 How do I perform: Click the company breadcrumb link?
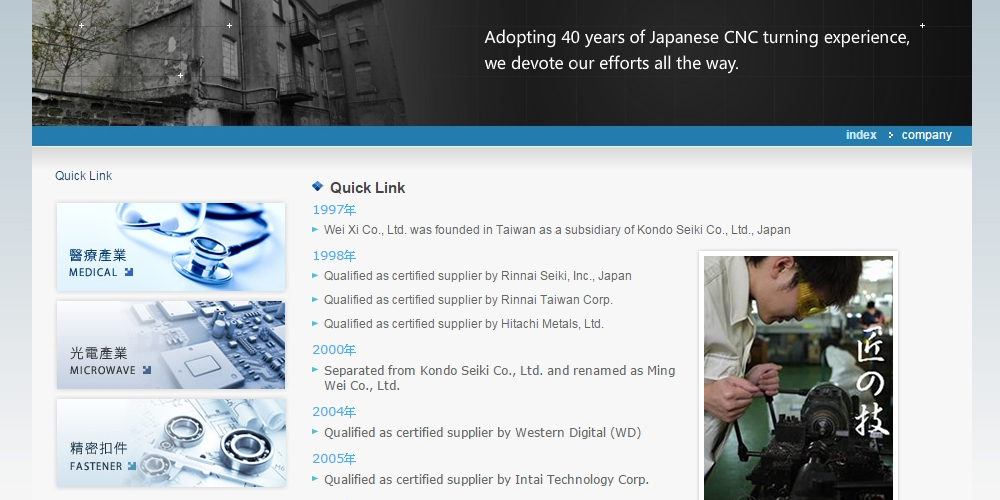pos(927,135)
